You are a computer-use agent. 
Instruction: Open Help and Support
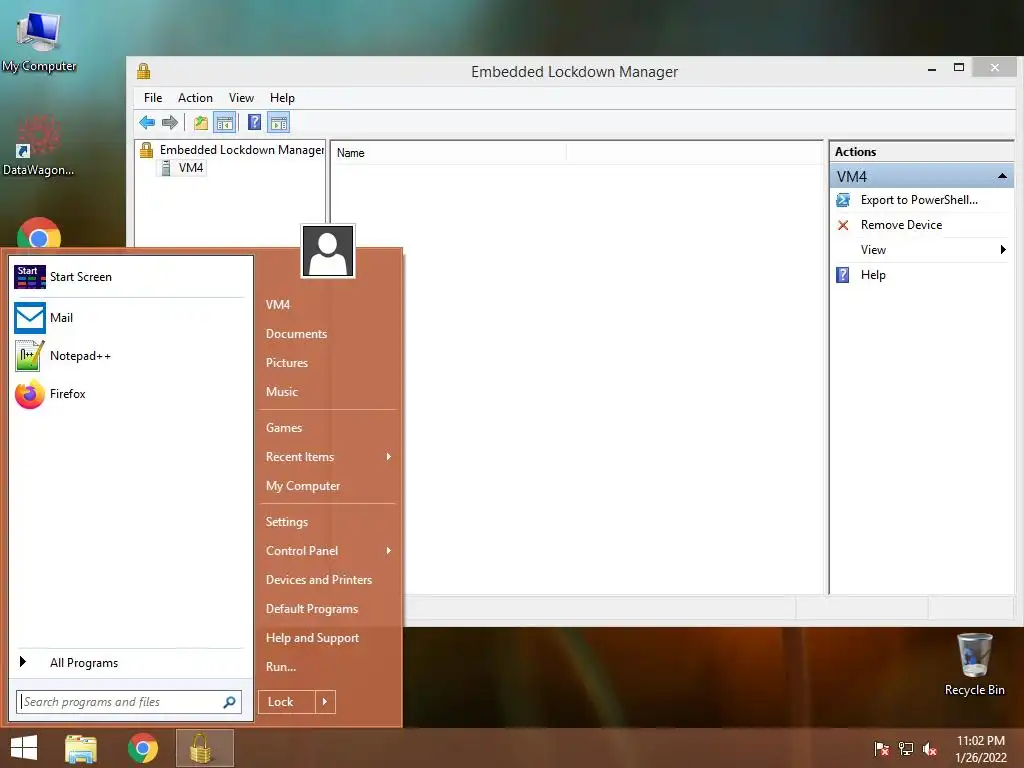312,638
